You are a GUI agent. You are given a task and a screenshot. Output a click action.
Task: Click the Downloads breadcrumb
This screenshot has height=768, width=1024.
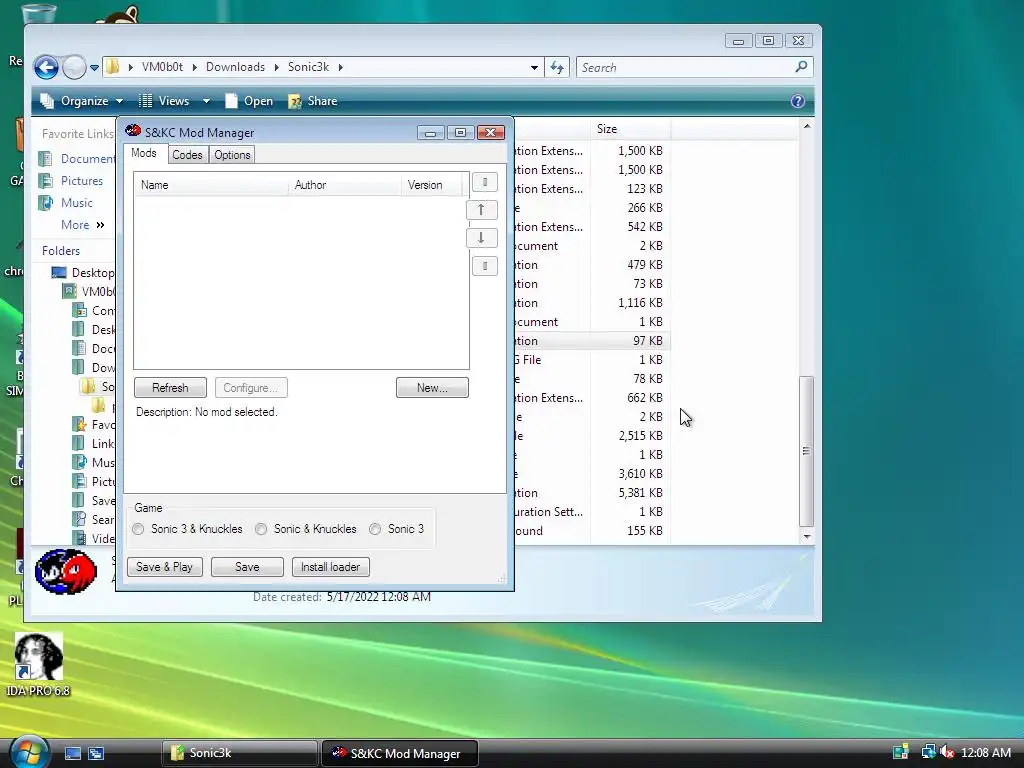[x=235, y=67]
